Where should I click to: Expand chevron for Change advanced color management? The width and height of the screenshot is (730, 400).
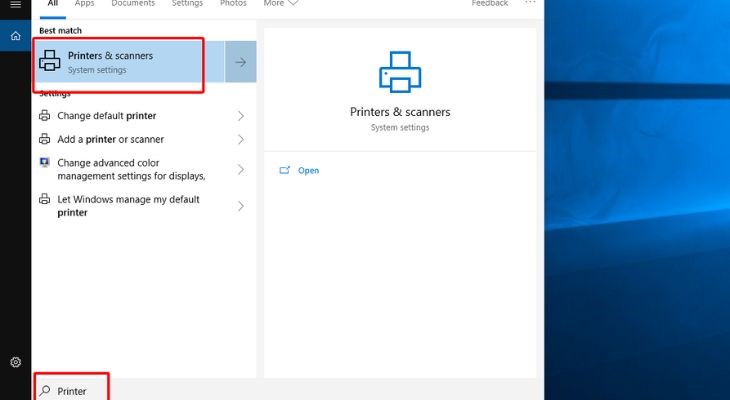pyautogui.click(x=241, y=169)
